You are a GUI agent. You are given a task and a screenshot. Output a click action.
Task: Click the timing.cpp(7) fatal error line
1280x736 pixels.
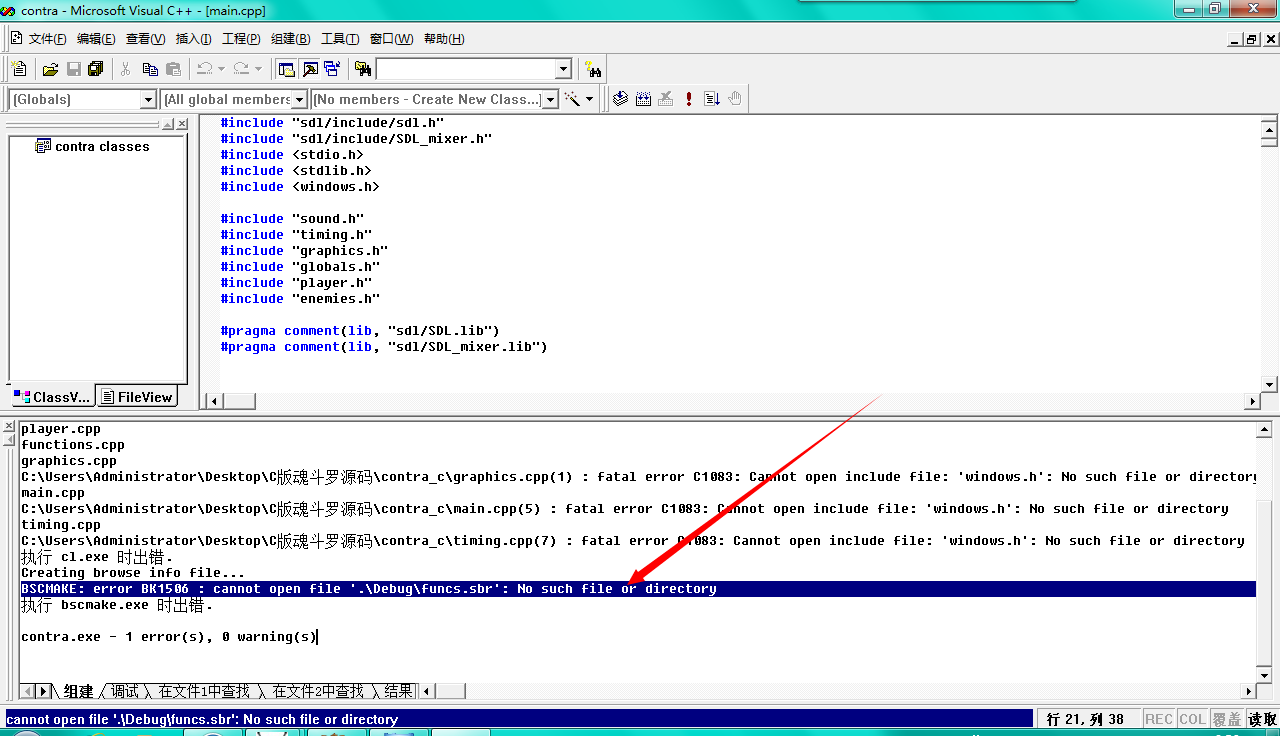633,541
